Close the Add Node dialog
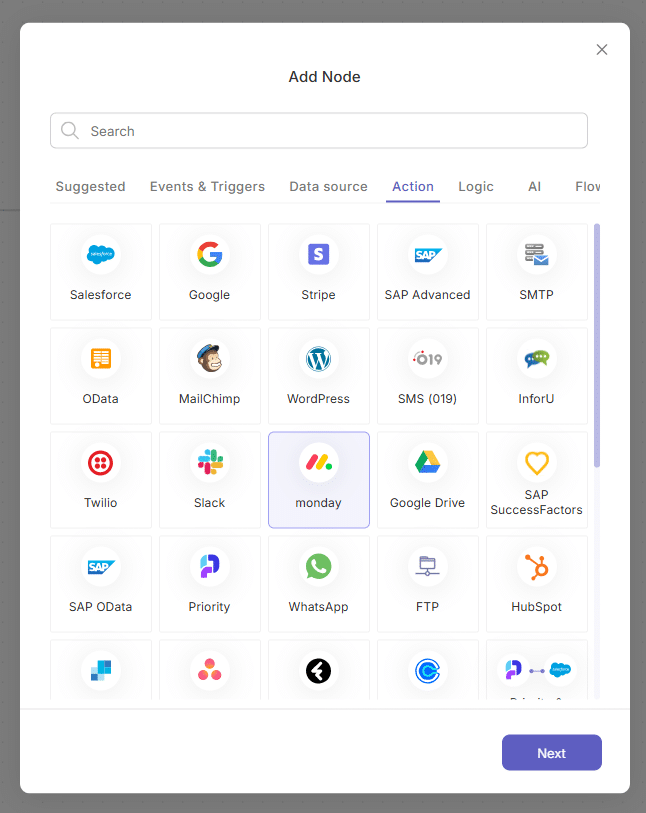 click(601, 50)
